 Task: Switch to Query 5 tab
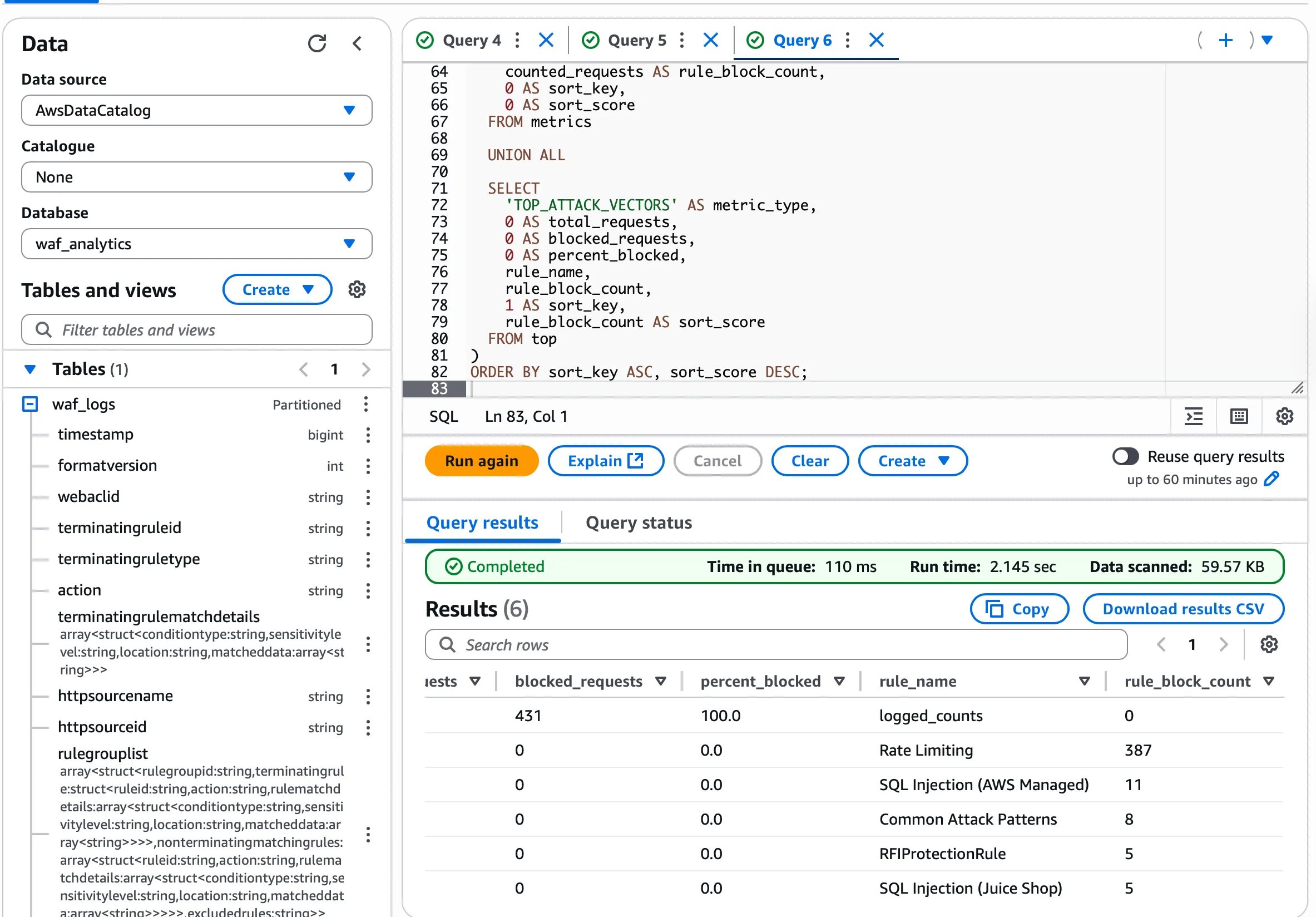pos(637,40)
